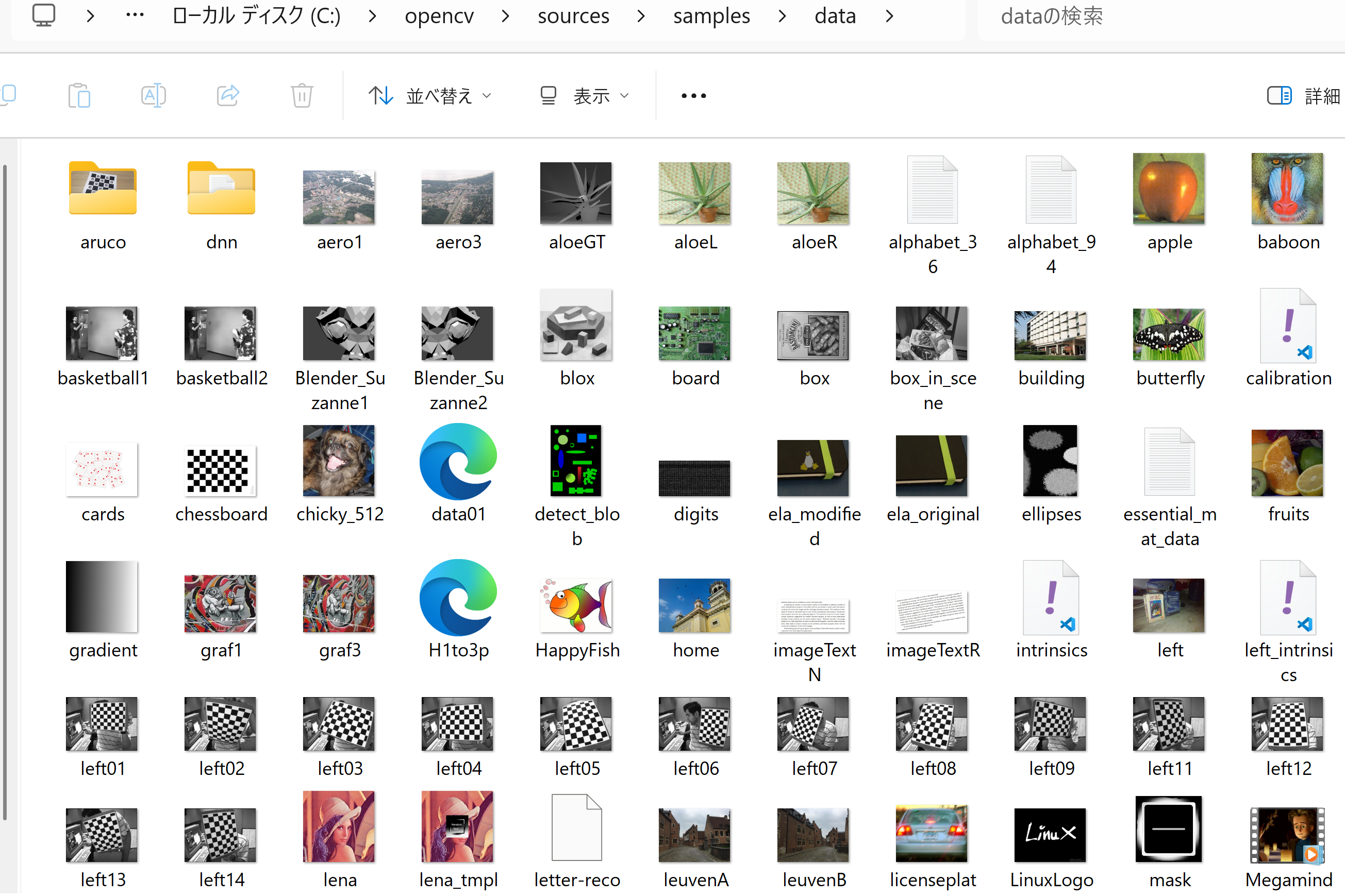Open the aruco folder
The height and width of the screenshot is (896, 1345).
click(x=103, y=188)
